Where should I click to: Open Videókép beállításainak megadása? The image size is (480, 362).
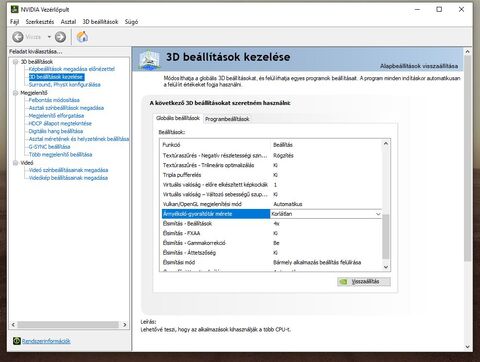(x=68, y=178)
